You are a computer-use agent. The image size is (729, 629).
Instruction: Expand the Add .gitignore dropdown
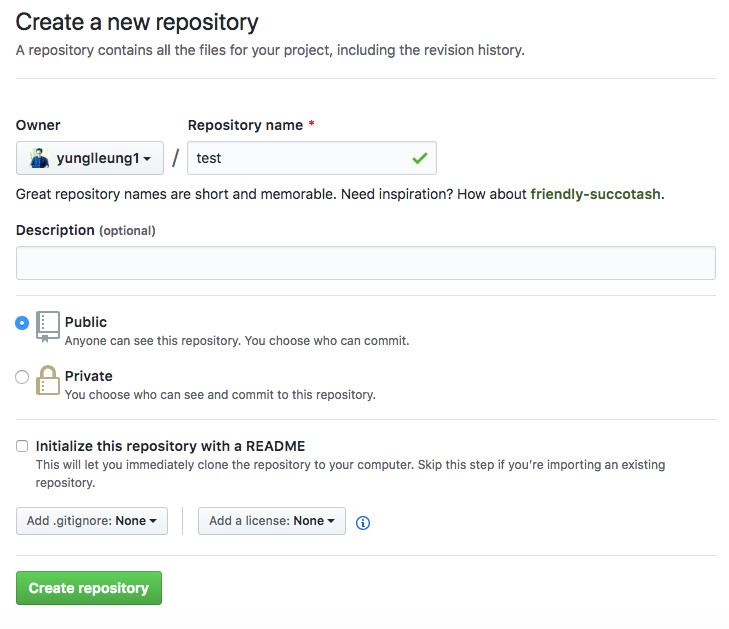92,521
